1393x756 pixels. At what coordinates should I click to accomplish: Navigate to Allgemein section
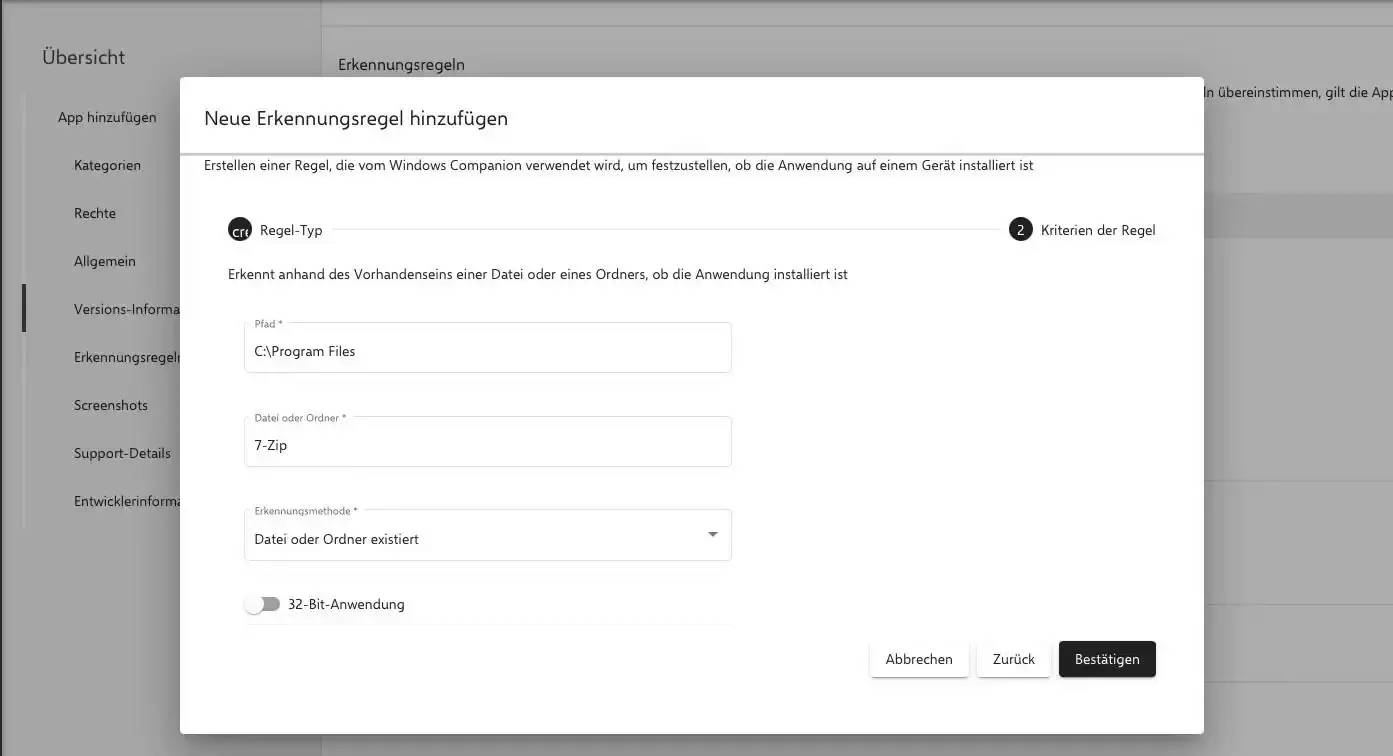104,261
